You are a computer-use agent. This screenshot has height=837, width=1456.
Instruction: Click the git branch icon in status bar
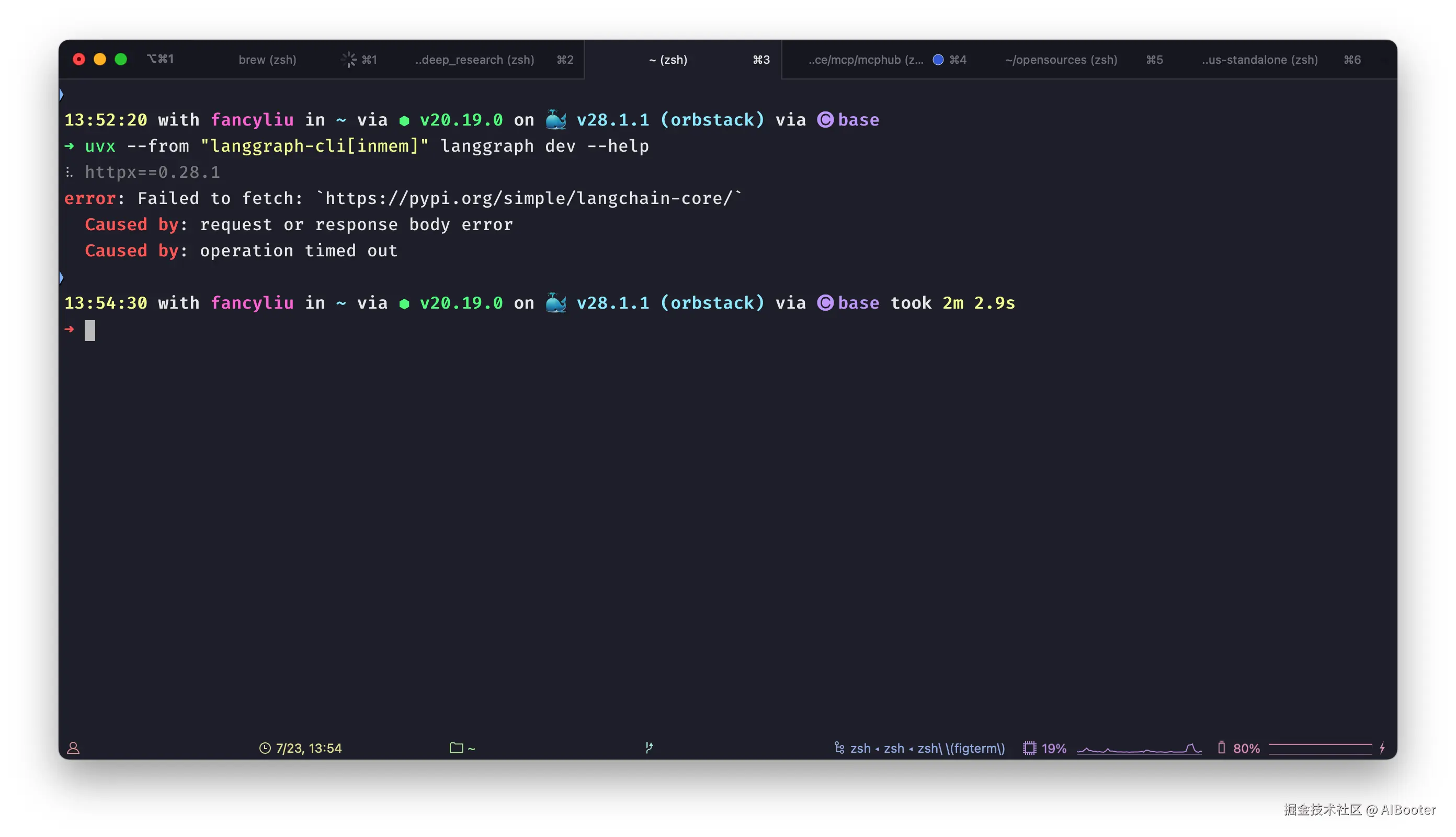[x=649, y=748]
